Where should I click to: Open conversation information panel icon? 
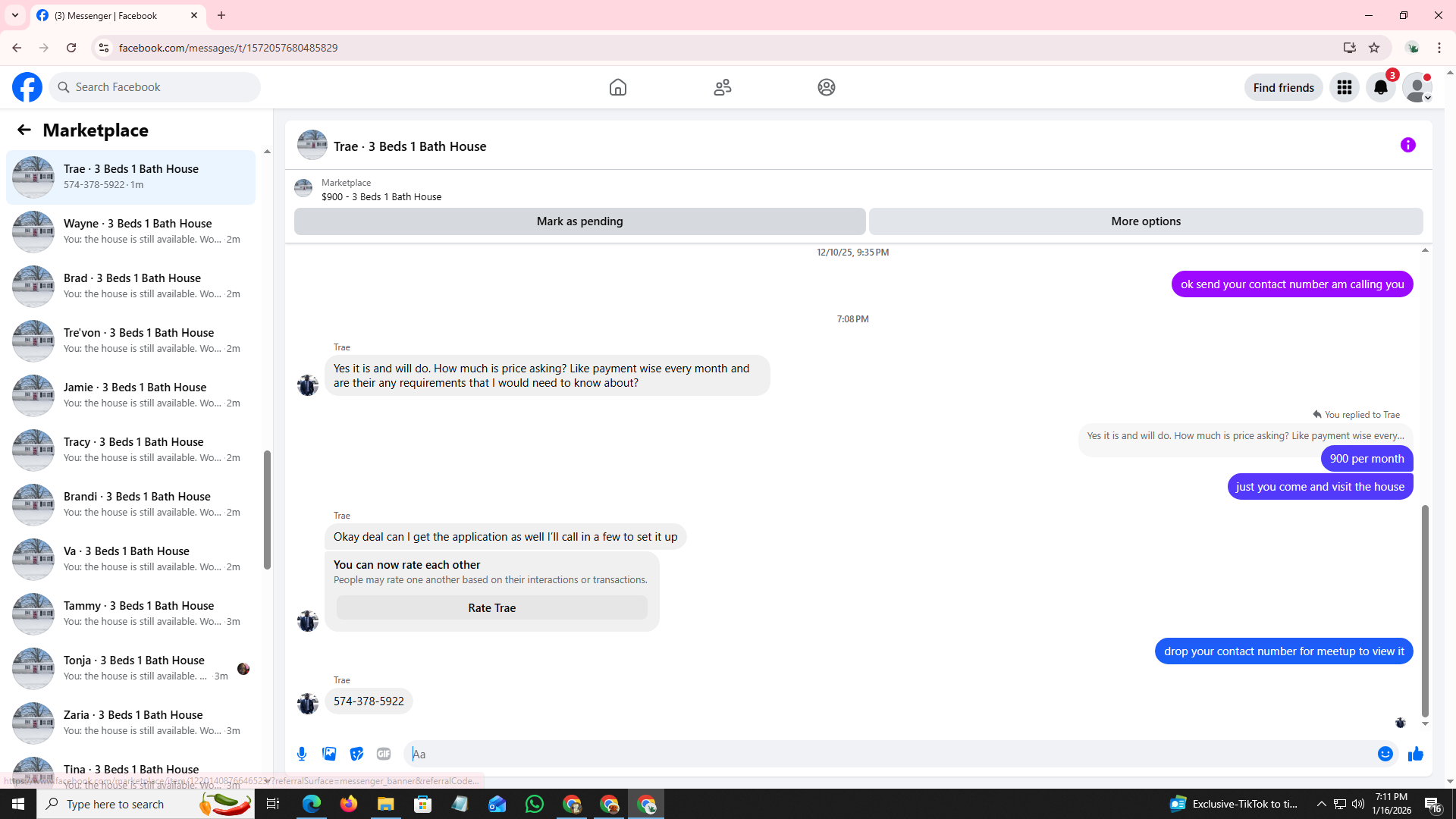tap(1407, 145)
